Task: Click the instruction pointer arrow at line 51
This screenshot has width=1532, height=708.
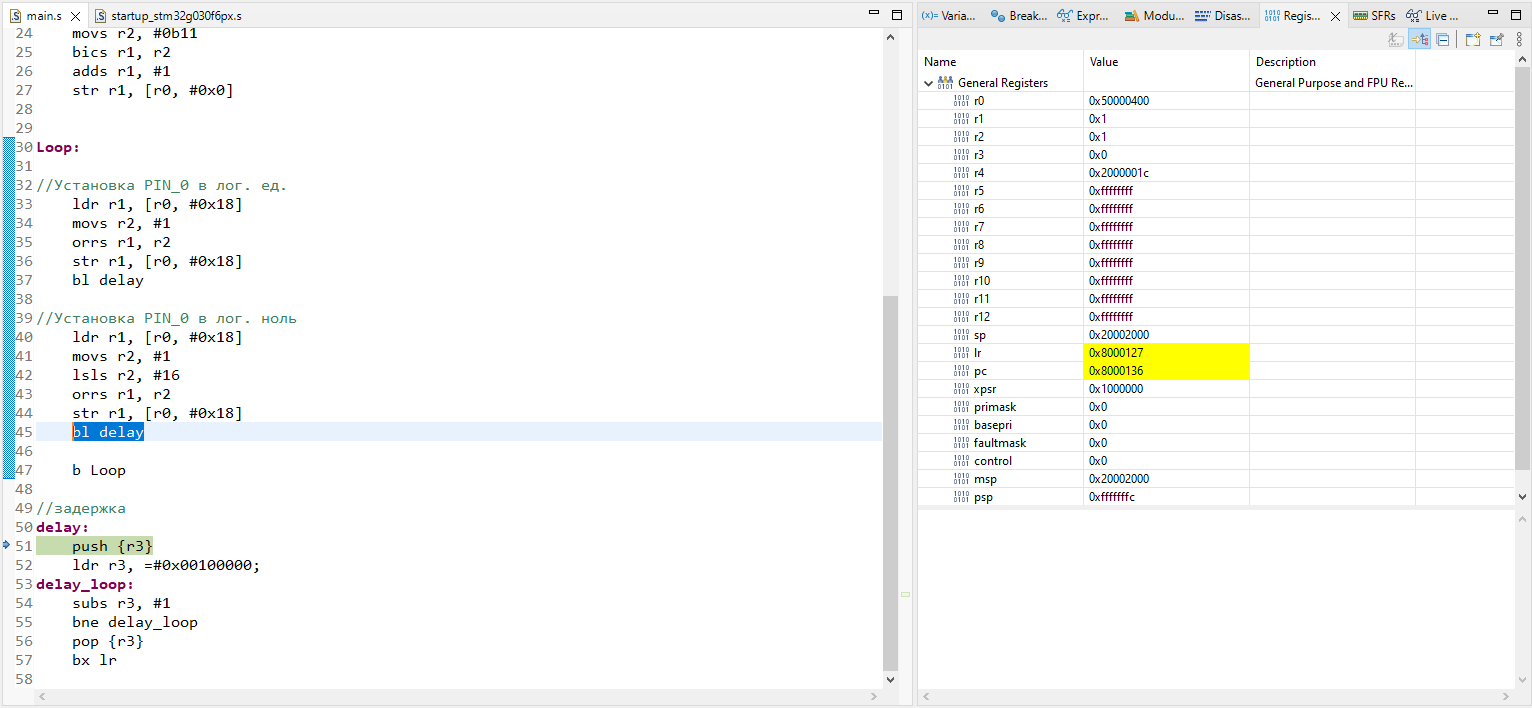Action: [7, 546]
